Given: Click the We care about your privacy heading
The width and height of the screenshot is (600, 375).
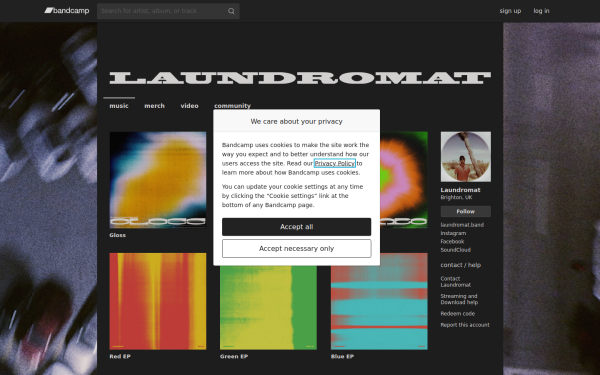Looking at the screenshot, I should [297, 121].
